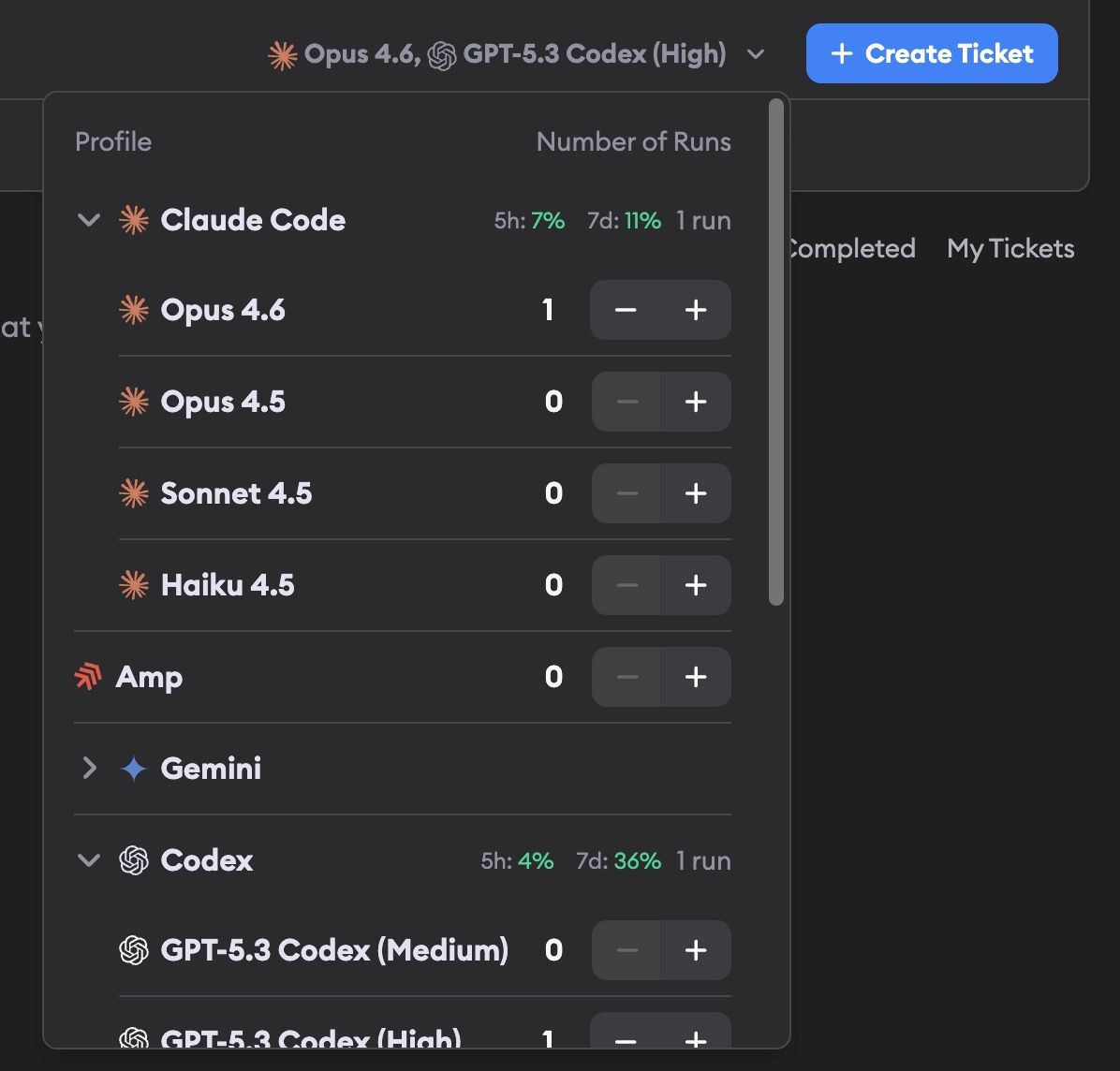Select the Haiku 4.5 icon

(134, 584)
